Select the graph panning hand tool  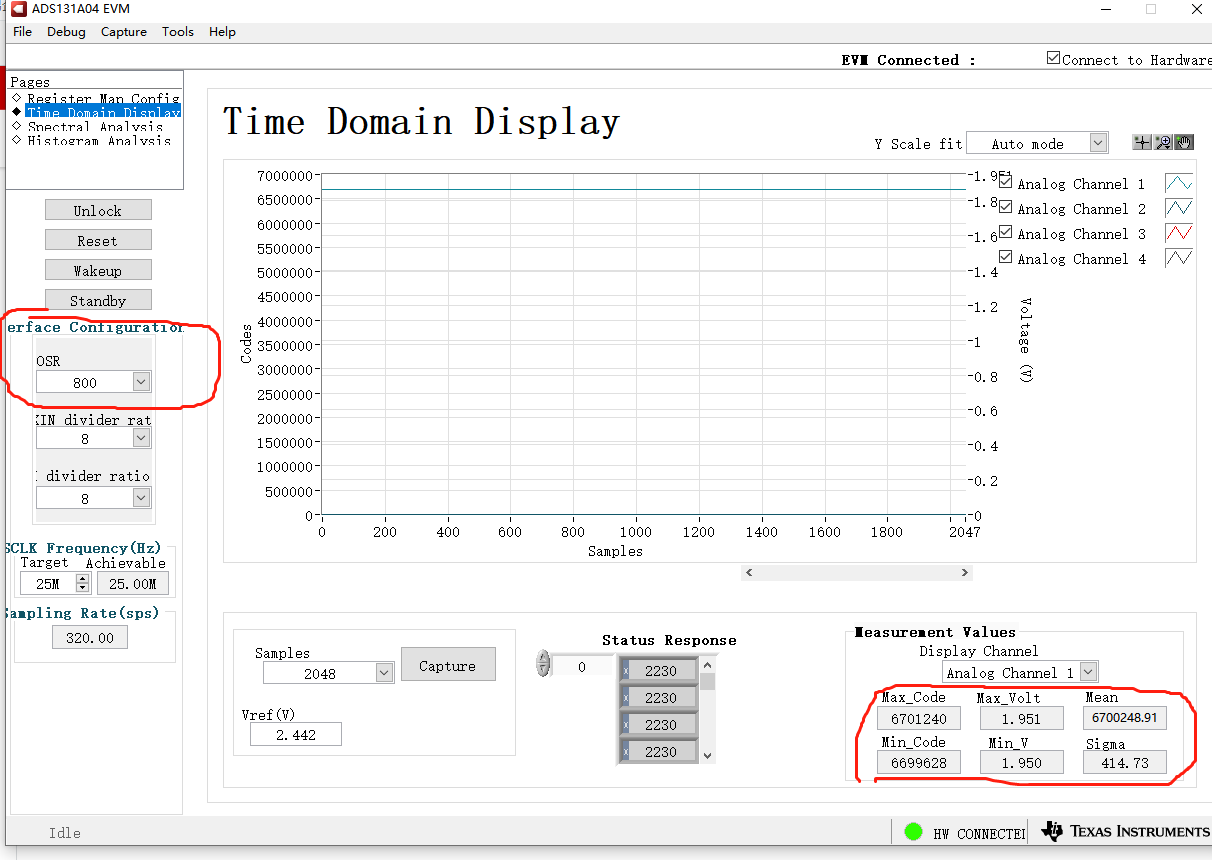(x=1184, y=143)
